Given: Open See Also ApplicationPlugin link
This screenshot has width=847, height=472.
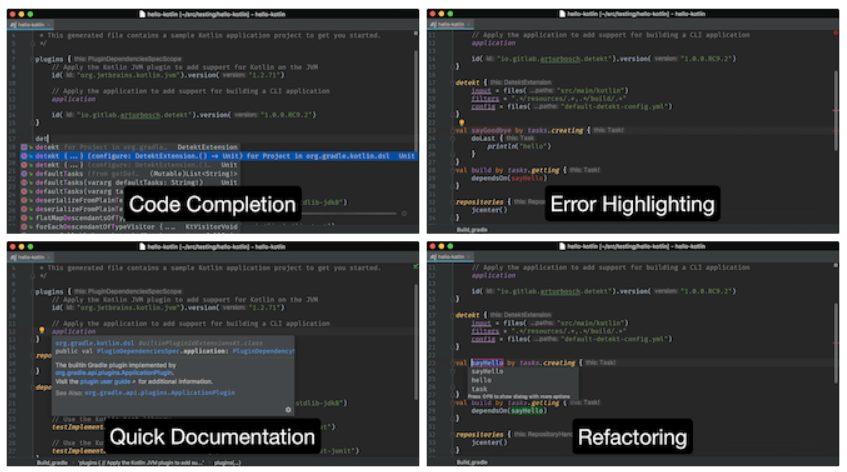Looking at the screenshot, I should [x=159, y=393].
